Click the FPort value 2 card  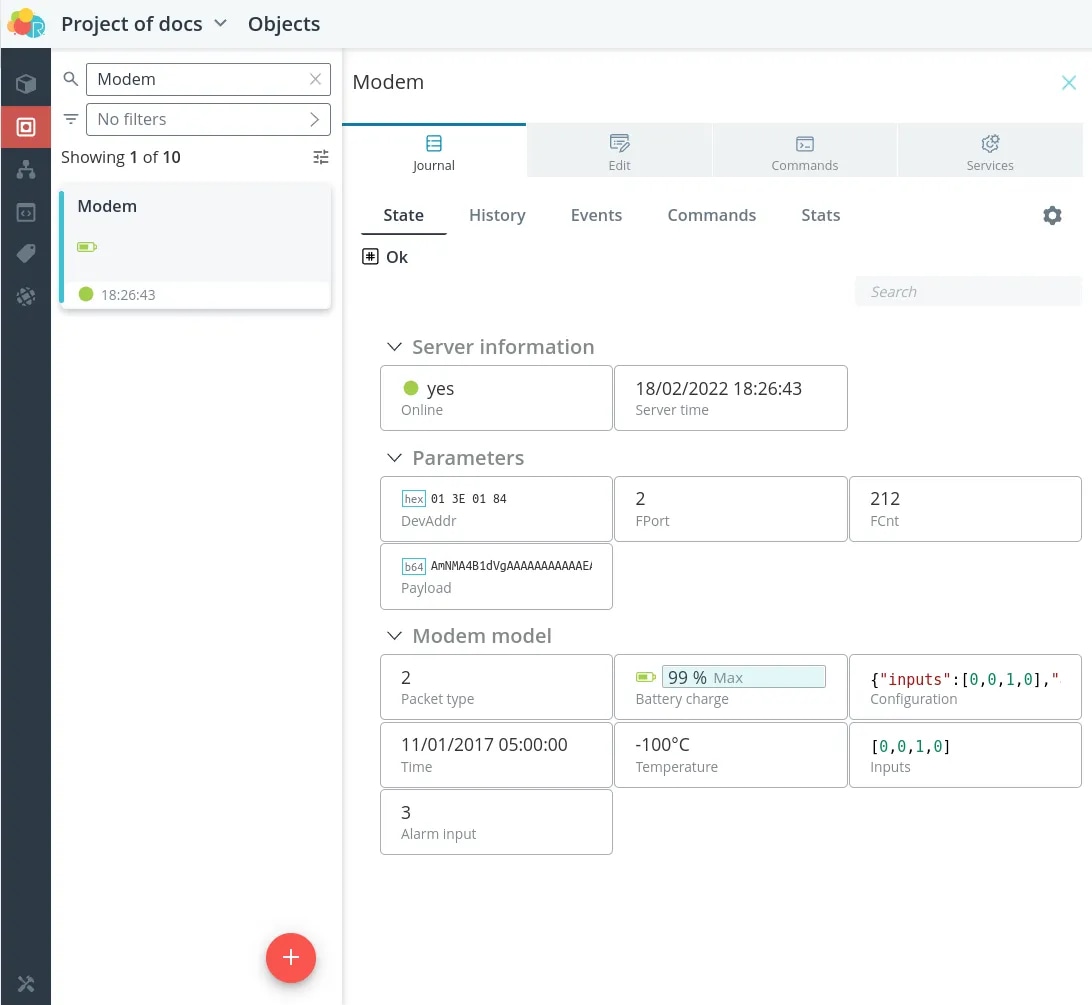[x=731, y=509]
